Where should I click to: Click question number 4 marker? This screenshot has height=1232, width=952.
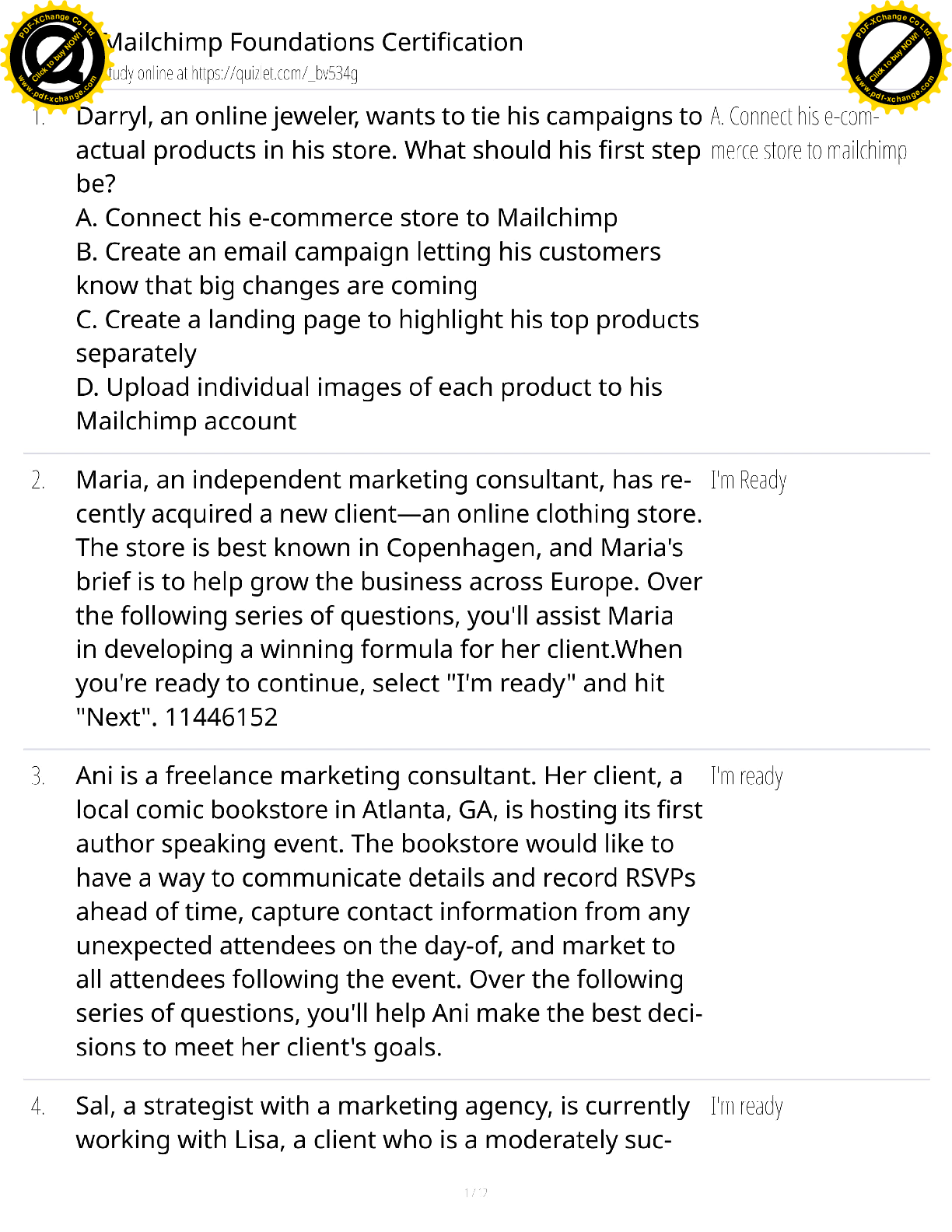click(x=38, y=1106)
